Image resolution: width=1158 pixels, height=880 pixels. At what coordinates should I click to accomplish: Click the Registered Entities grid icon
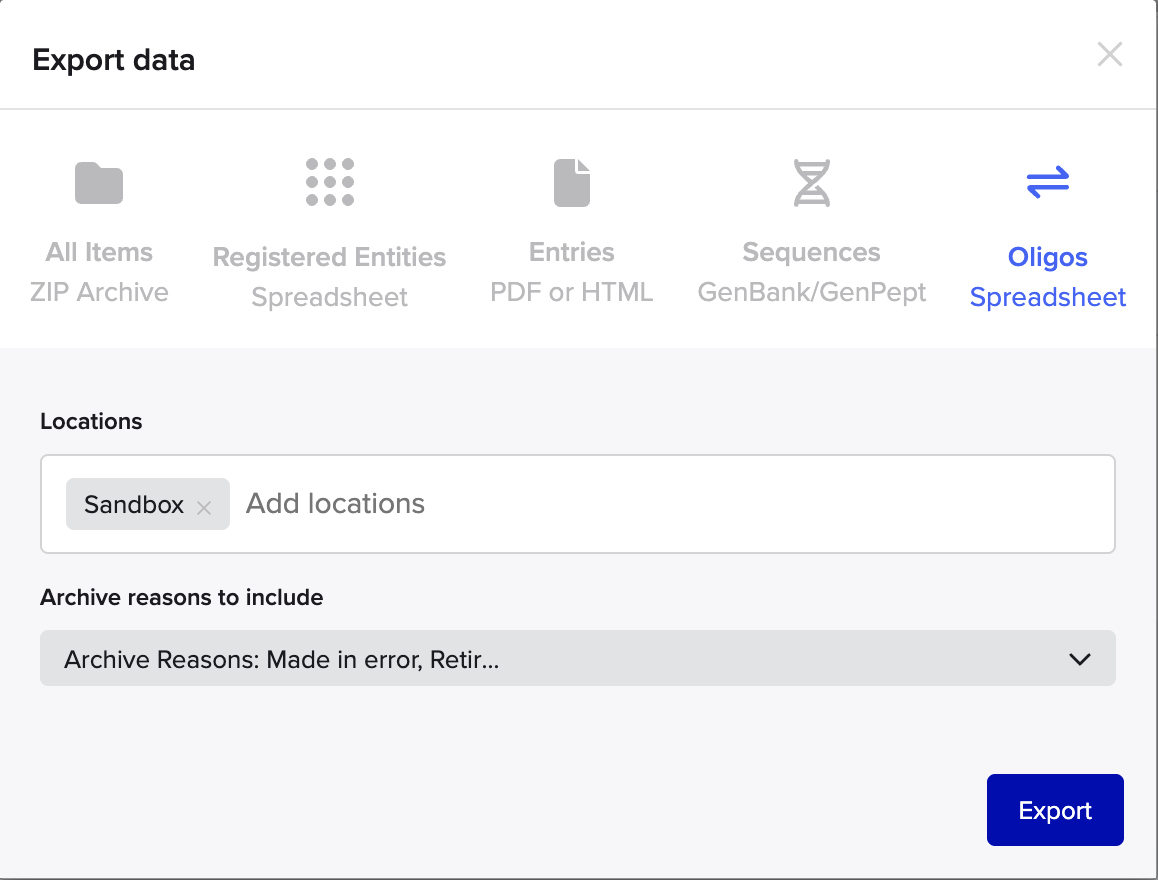click(x=330, y=182)
